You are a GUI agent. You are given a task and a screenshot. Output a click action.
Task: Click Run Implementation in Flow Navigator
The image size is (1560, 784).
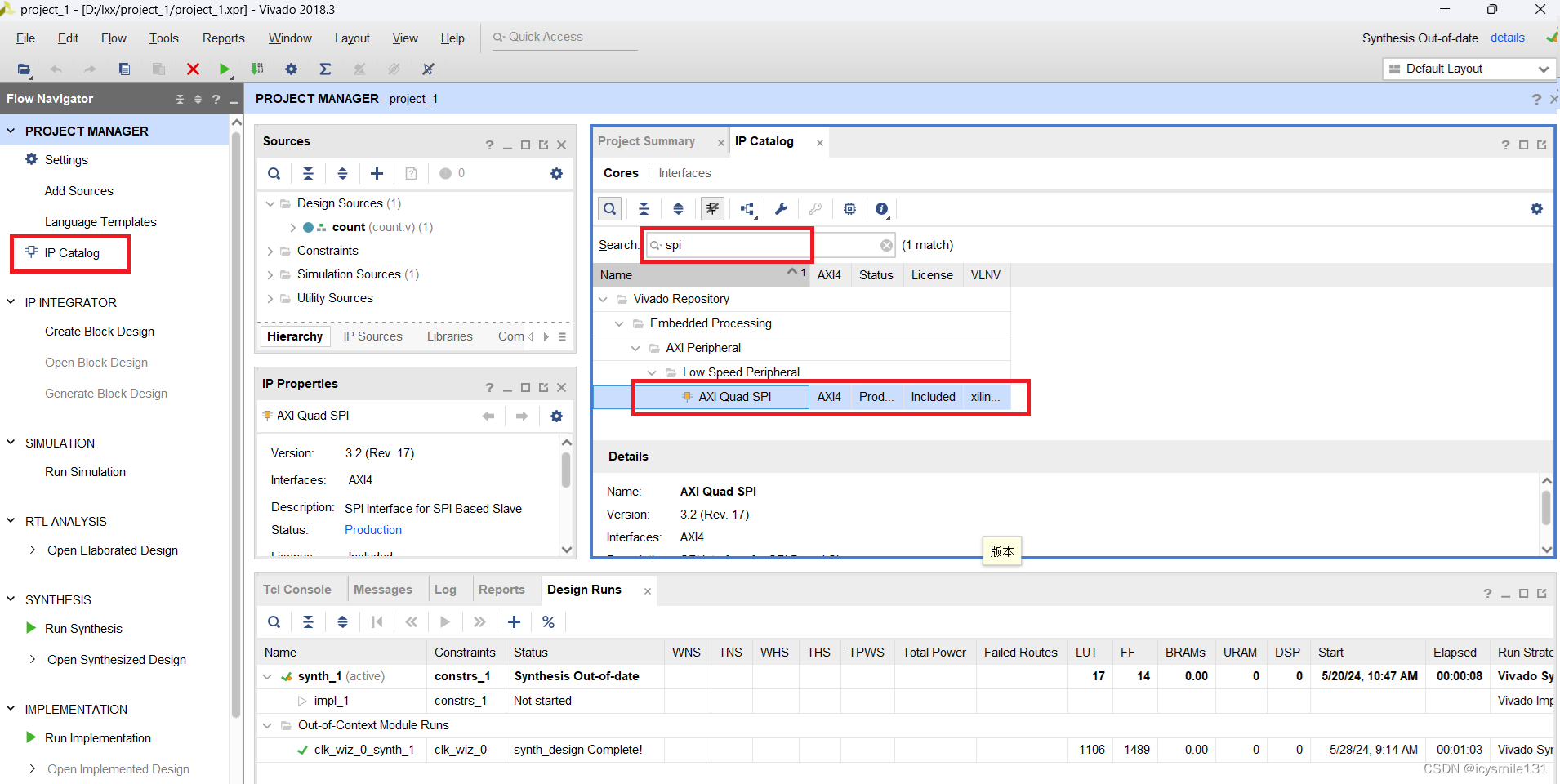[97, 738]
